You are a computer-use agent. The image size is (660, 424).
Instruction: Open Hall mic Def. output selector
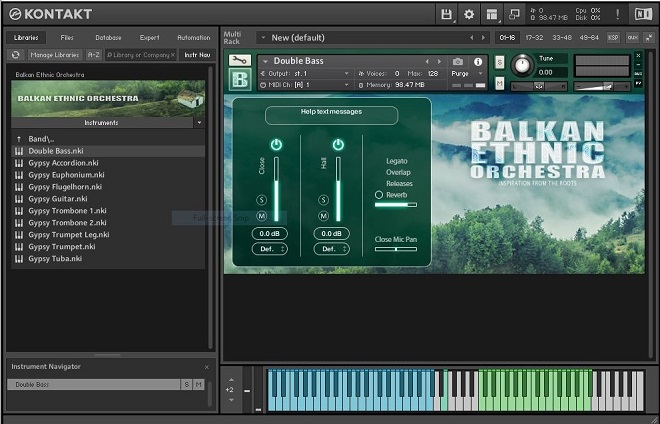(x=332, y=249)
